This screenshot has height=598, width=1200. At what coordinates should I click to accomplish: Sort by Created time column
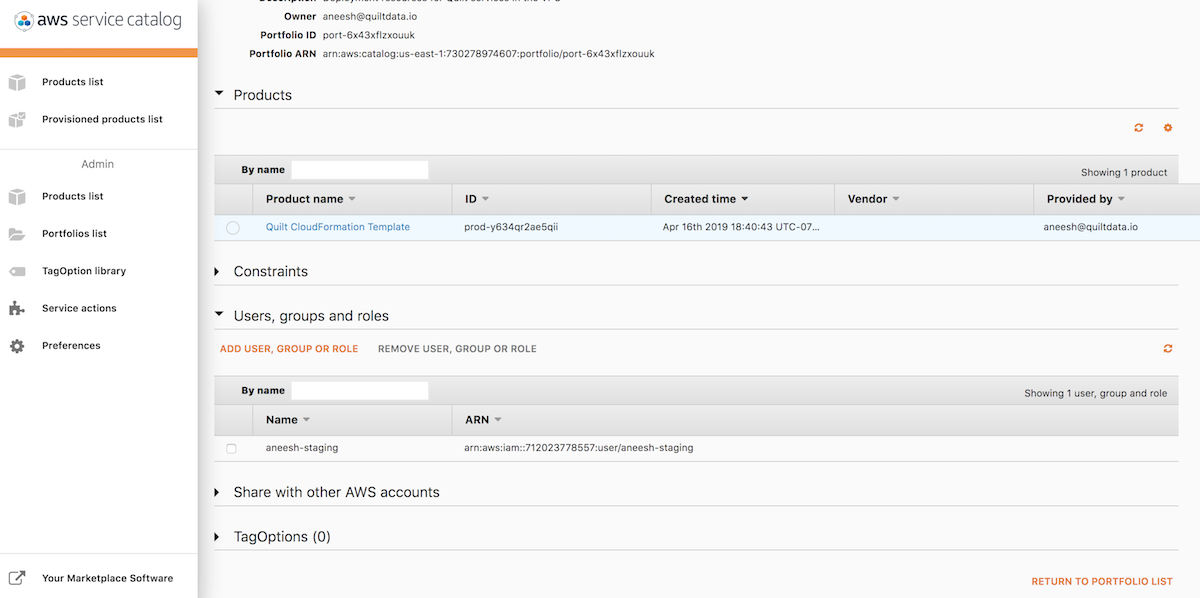click(706, 199)
